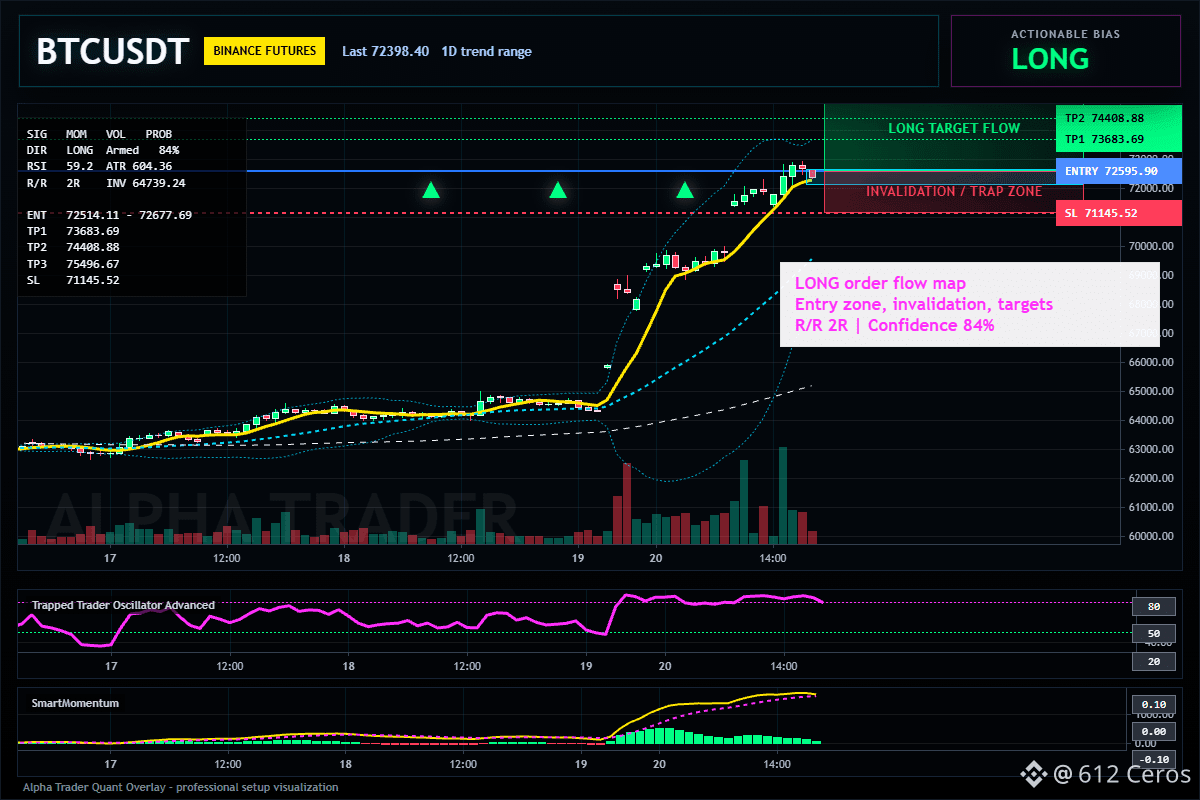Click the oscillator 20 level box
This screenshot has height=800, width=1200.
1153,661
